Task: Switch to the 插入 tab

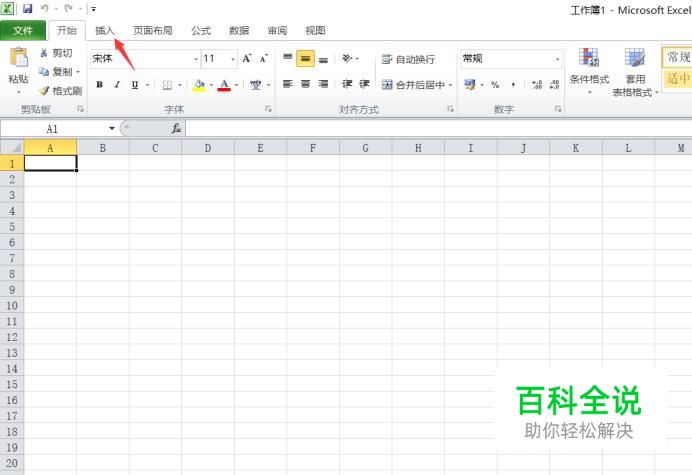Action: point(105,30)
